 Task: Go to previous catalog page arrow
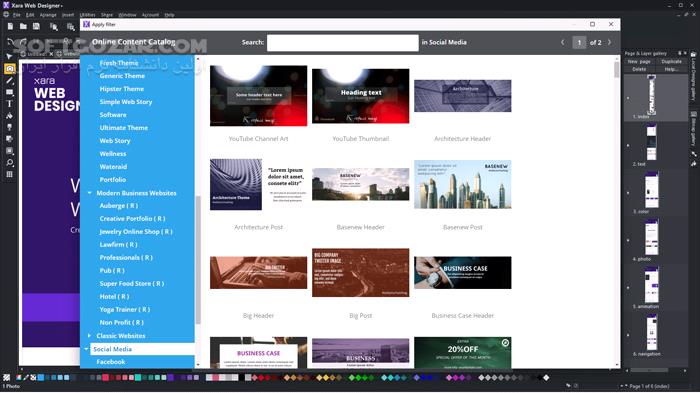tap(562, 42)
